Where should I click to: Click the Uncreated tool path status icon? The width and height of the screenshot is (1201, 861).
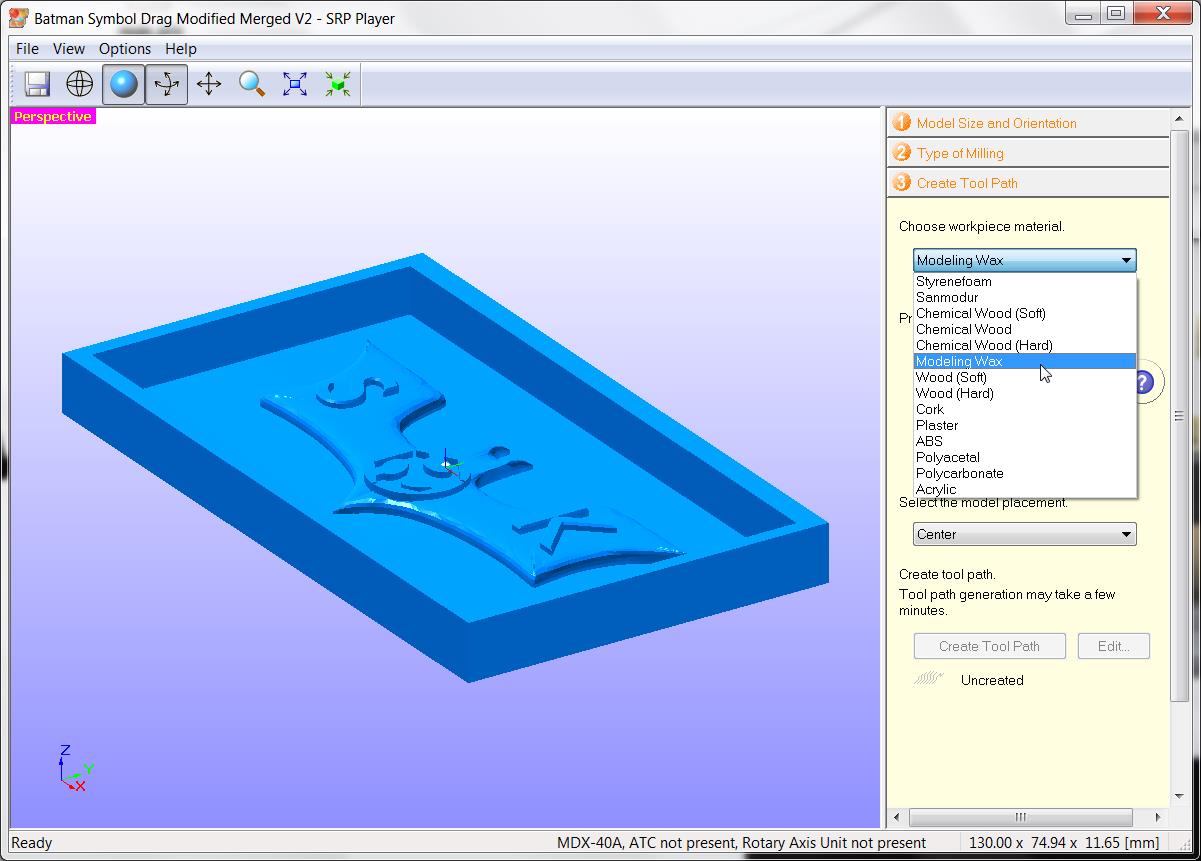[x=929, y=679]
